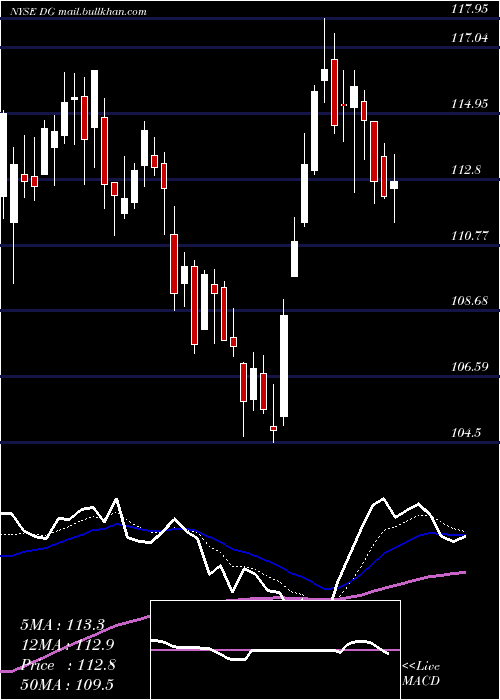Image resolution: width=500 pixels, height=700 pixels.
Task: Click the 104.5 price level label
Action: click(x=466, y=433)
